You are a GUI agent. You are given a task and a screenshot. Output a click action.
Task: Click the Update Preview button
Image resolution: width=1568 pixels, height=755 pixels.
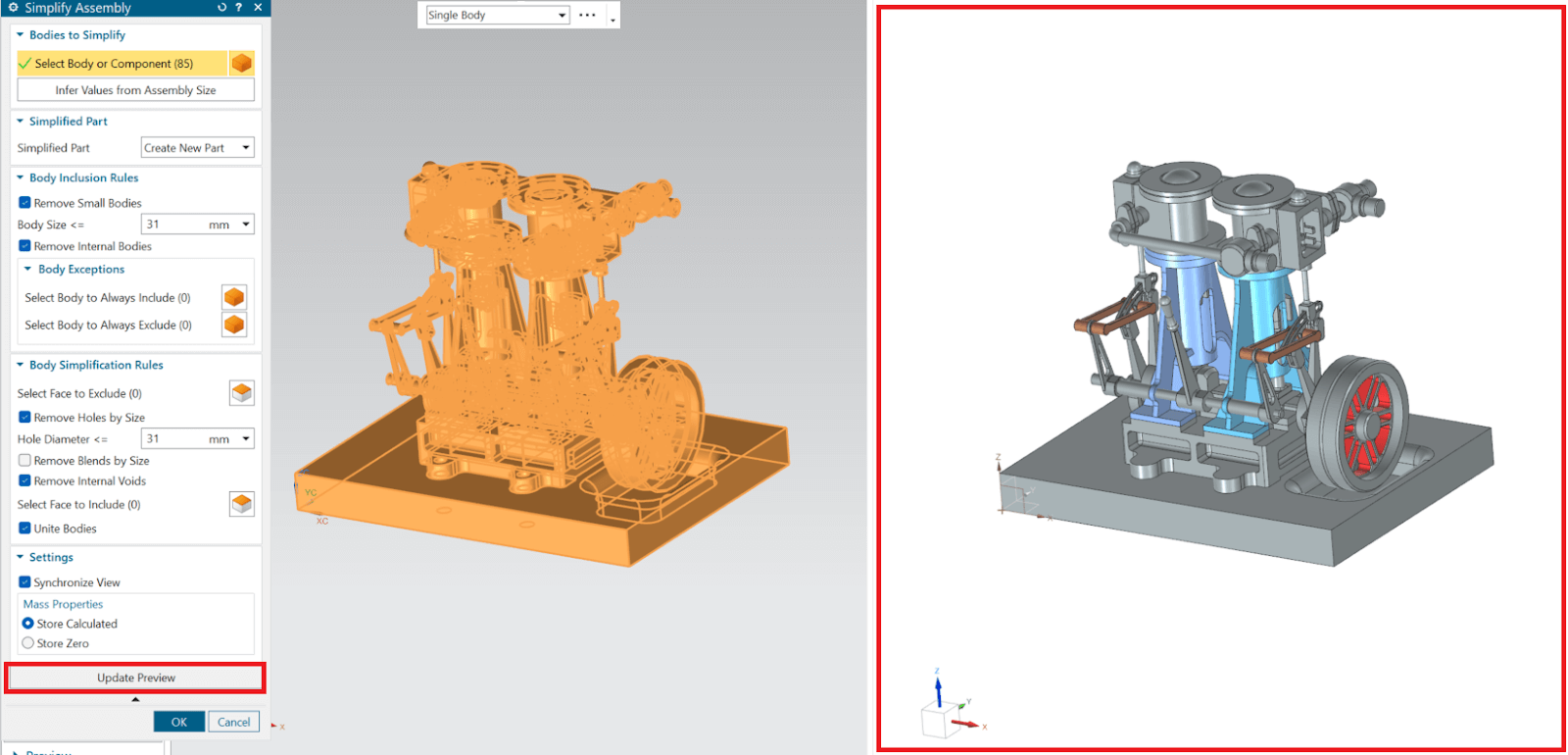click(136, 678)
